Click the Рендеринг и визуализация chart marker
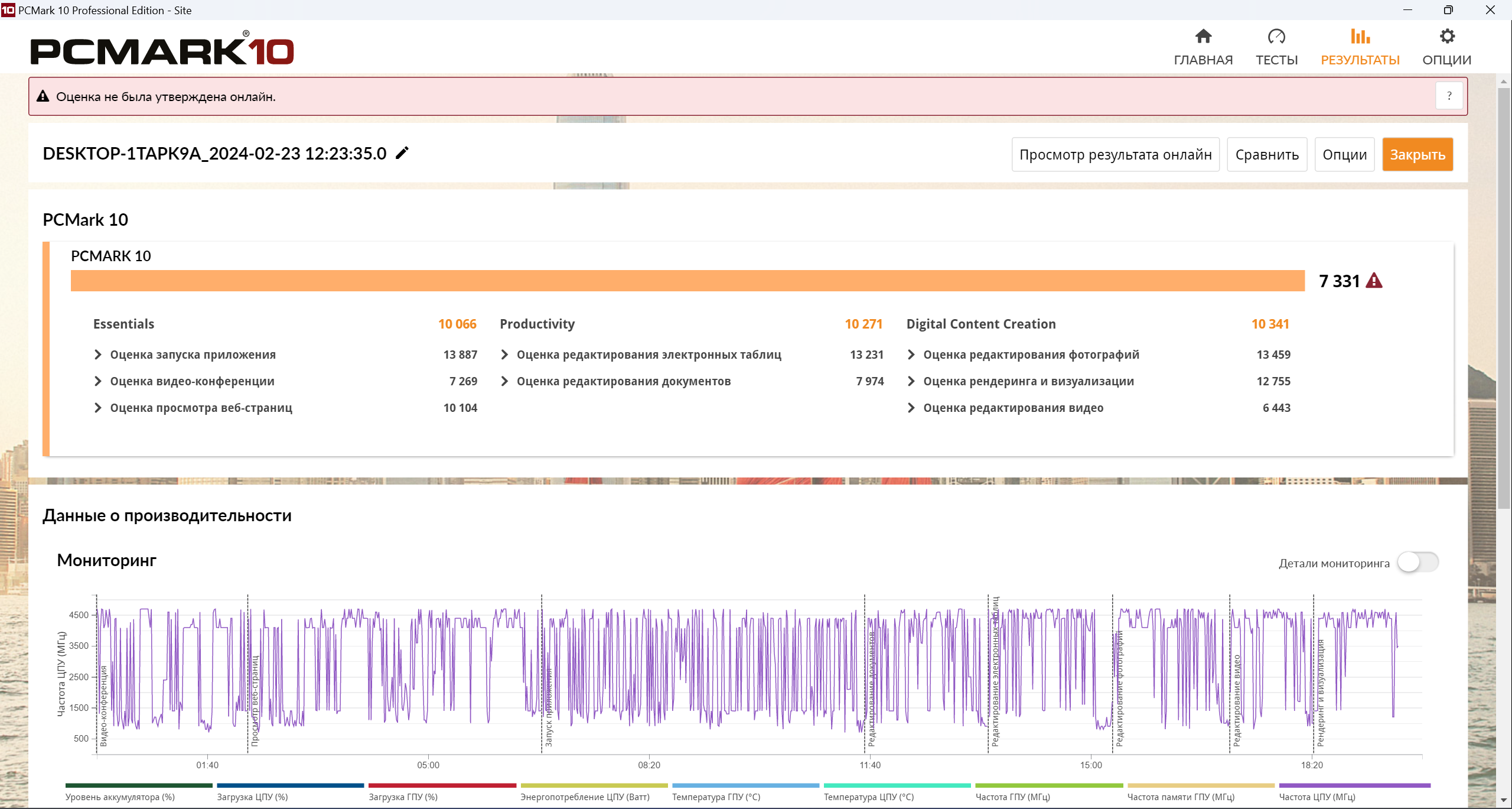Image resolution: width=1512 pixels, height=809 pixels. 1321,693
